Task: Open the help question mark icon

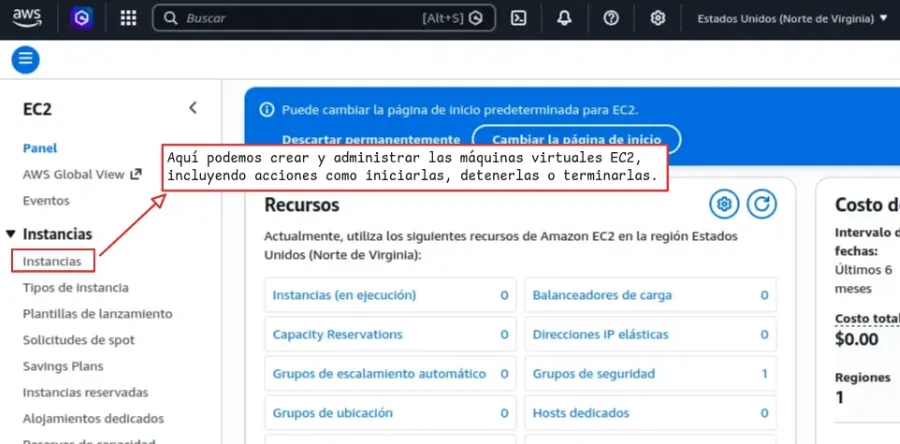Action: tap(611, 18)
